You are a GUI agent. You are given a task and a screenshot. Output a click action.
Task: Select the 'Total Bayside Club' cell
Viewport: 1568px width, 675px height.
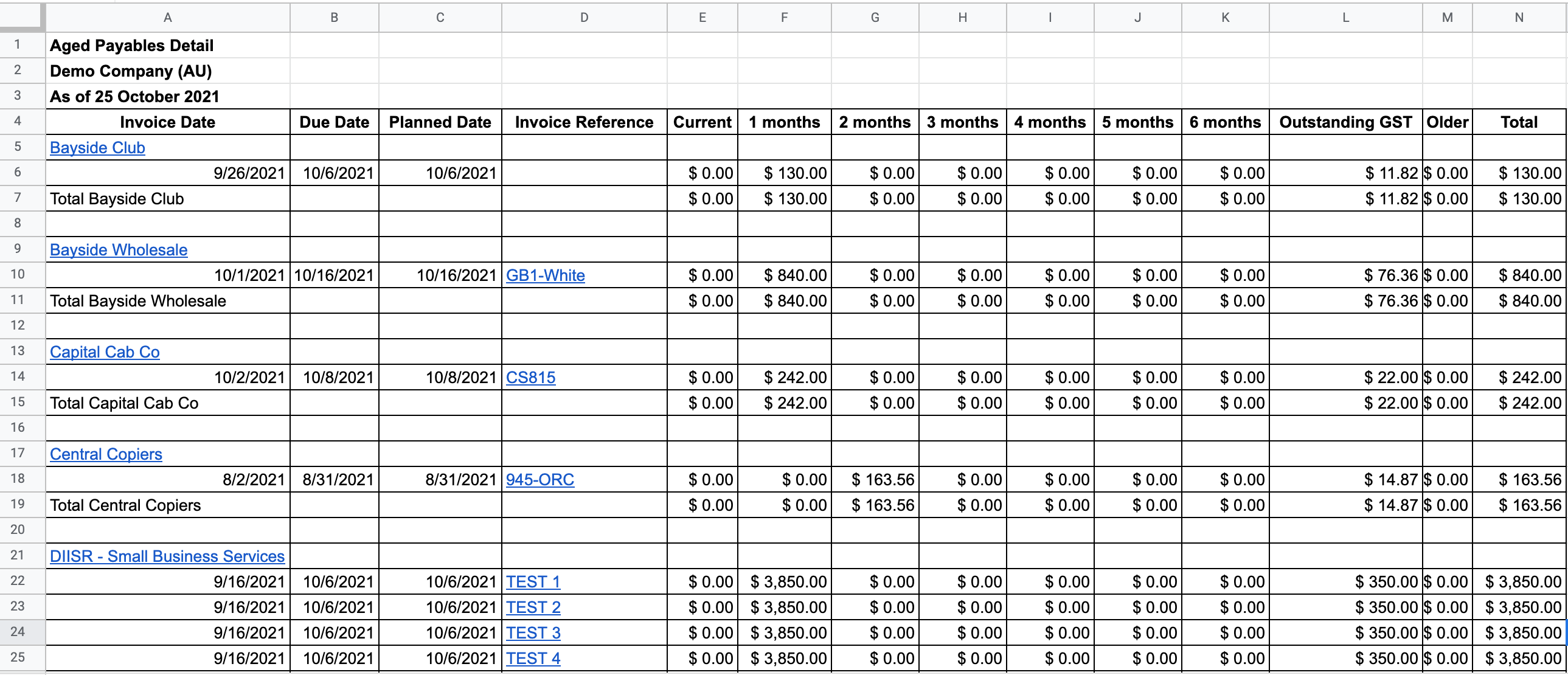click(168, 199)
